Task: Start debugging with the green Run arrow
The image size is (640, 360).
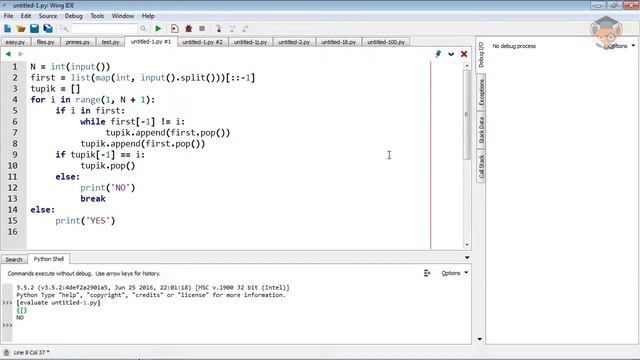Action: pos(158,29)
